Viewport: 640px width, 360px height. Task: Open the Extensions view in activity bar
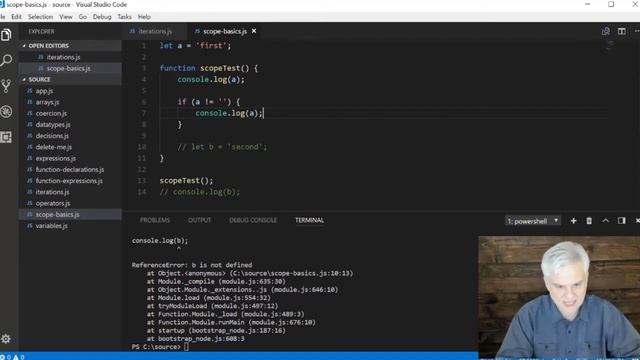(6, 137)
